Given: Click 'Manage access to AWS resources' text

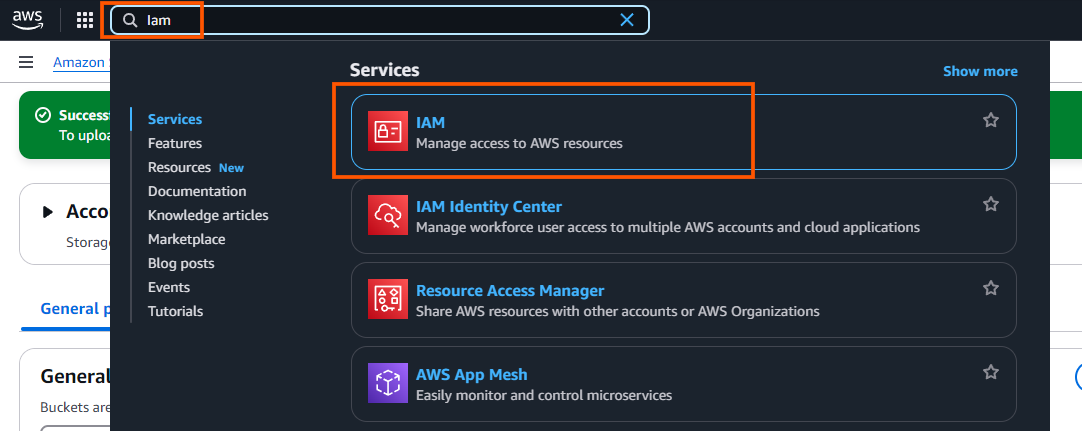Looking at the screenshot, I should [519, 143].
